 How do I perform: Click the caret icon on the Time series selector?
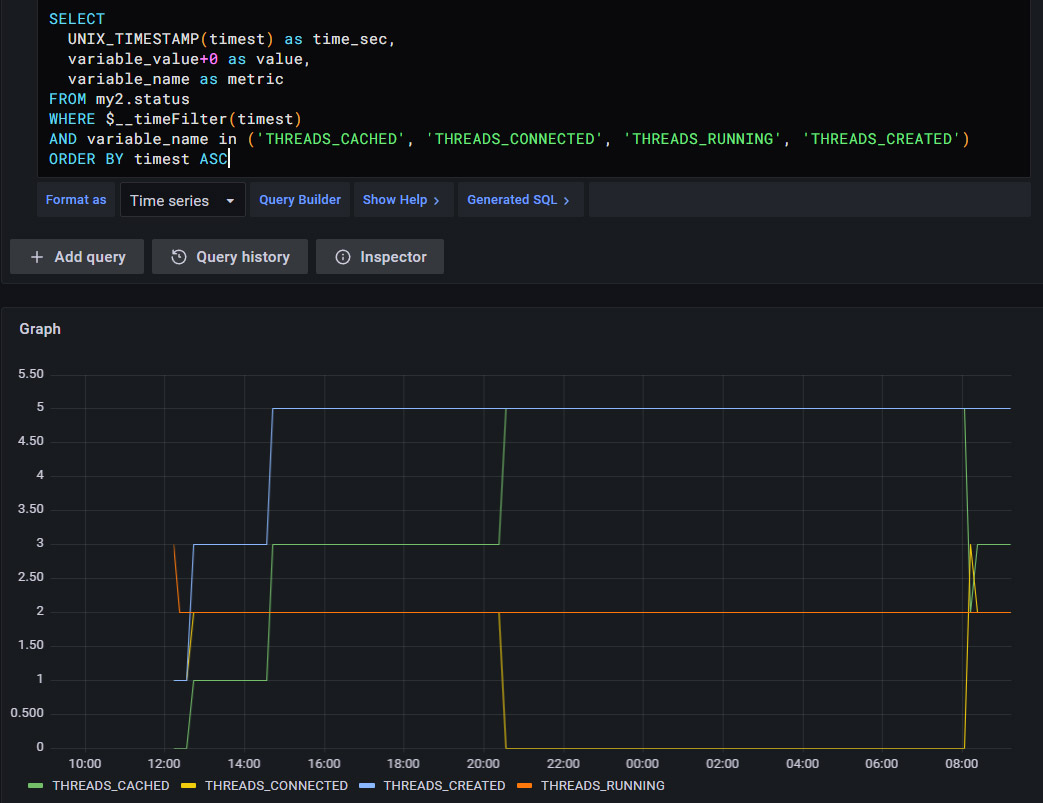coord(232,200)
